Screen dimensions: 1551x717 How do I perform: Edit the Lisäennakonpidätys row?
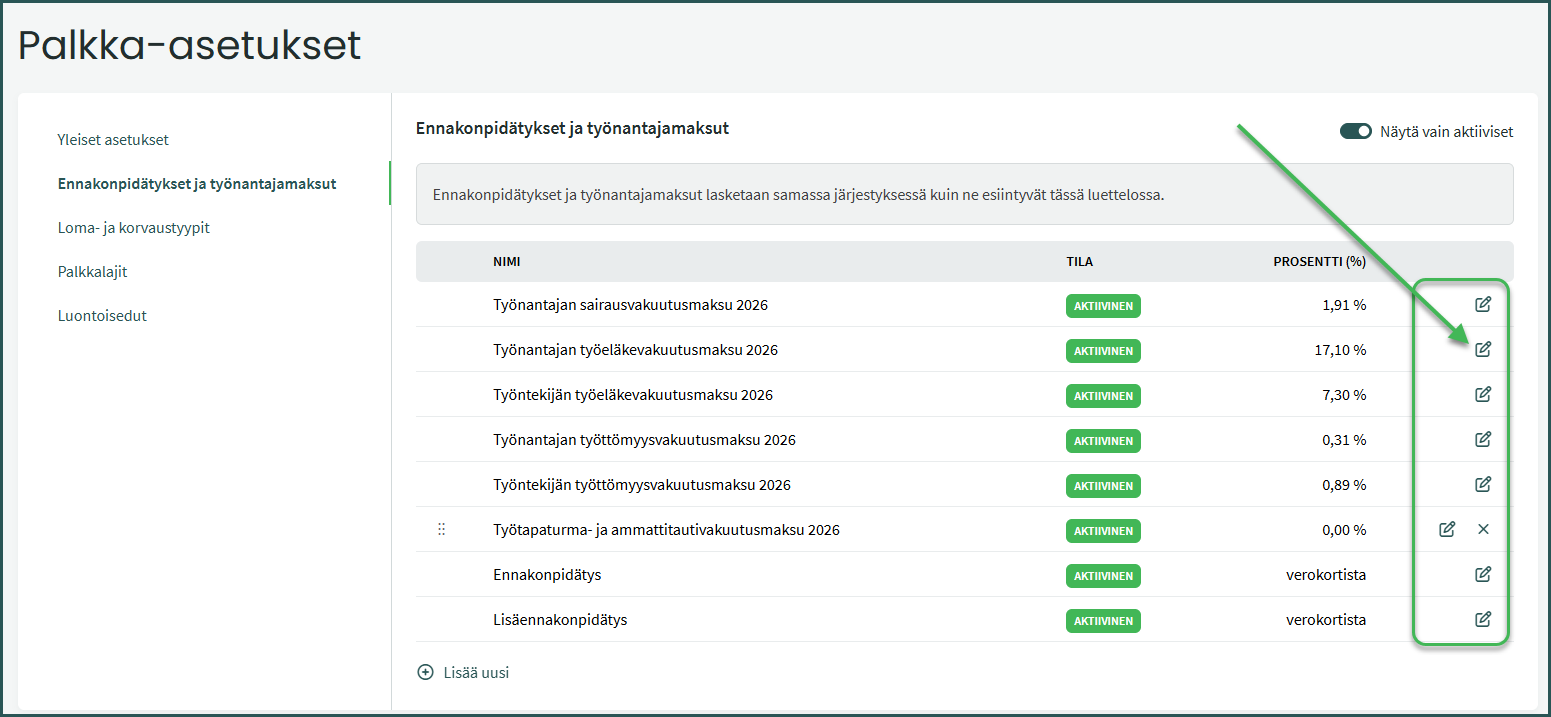pos(1483,619)
